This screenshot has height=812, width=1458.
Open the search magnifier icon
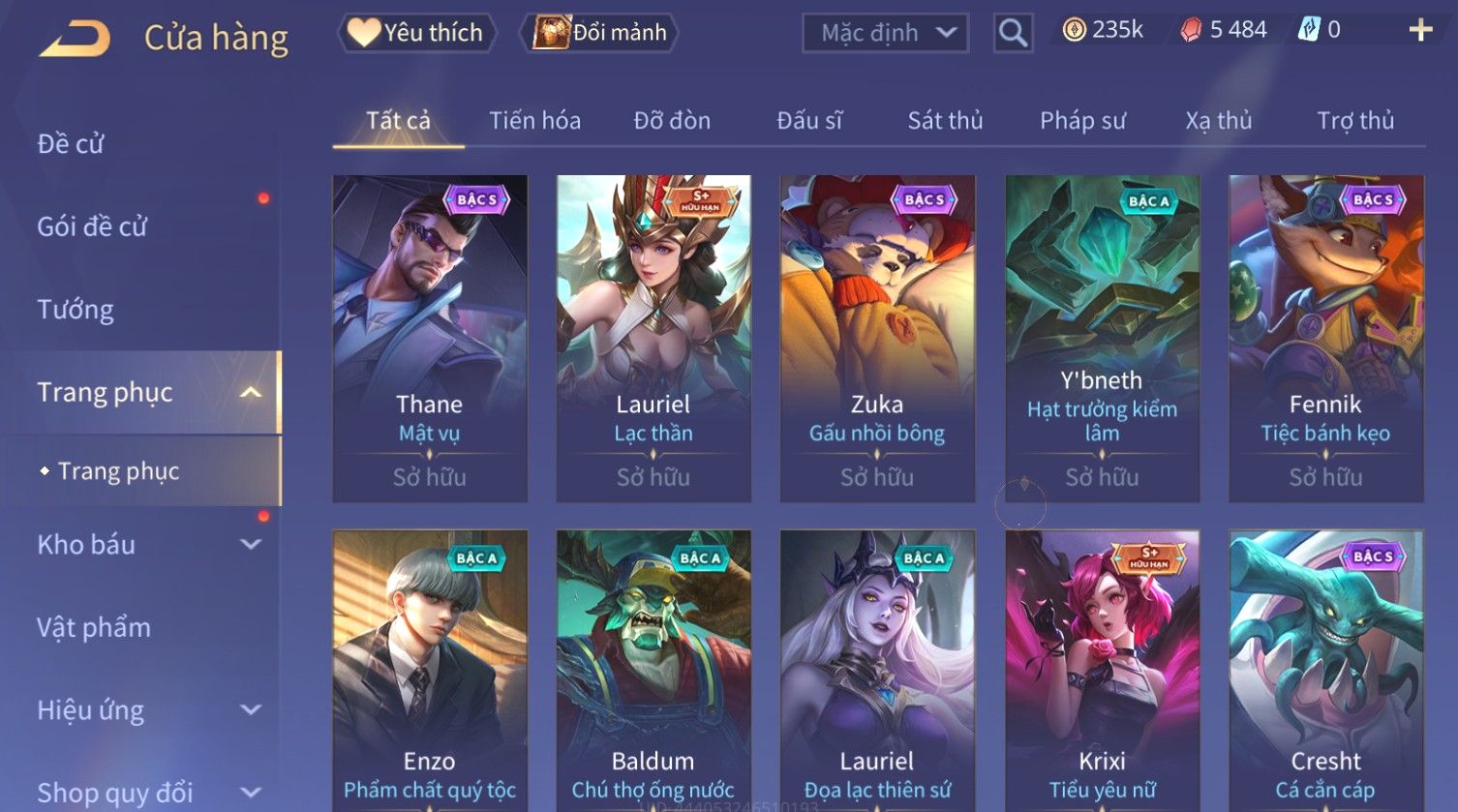tap(1013, 33)
